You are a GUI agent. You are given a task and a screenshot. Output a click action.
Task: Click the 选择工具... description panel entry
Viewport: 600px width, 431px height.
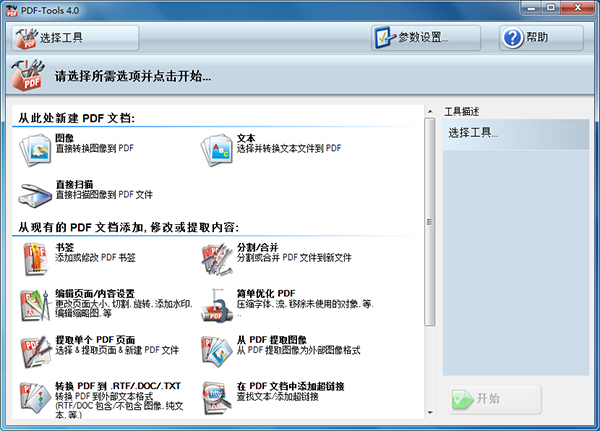pyautogui.click(x=516, y=134)
